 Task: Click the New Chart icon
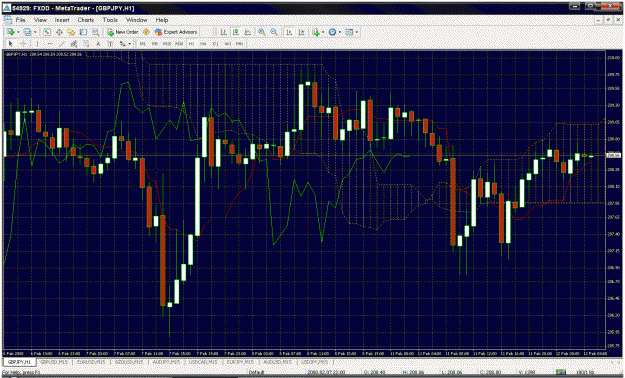point(11,32)
